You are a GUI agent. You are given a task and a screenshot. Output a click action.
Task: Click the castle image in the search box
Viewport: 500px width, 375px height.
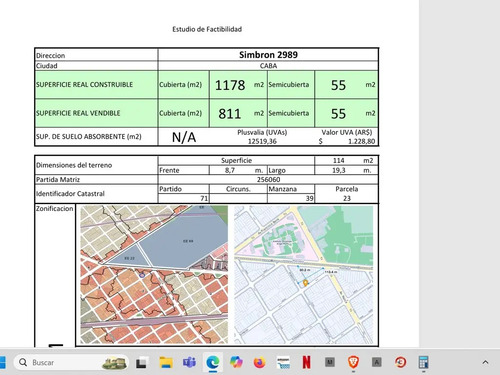tap(114, 363)
